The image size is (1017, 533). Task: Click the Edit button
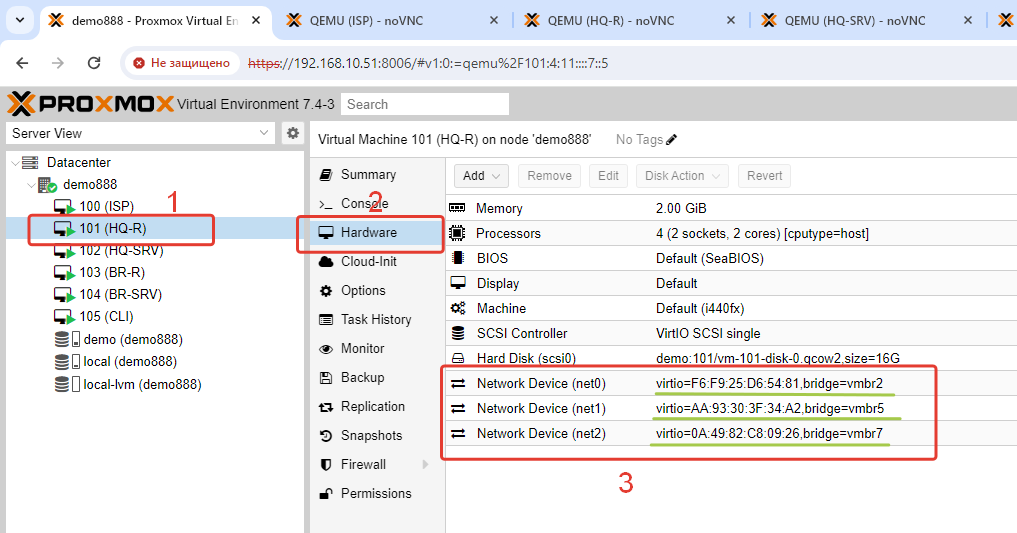tap(608, 176)
